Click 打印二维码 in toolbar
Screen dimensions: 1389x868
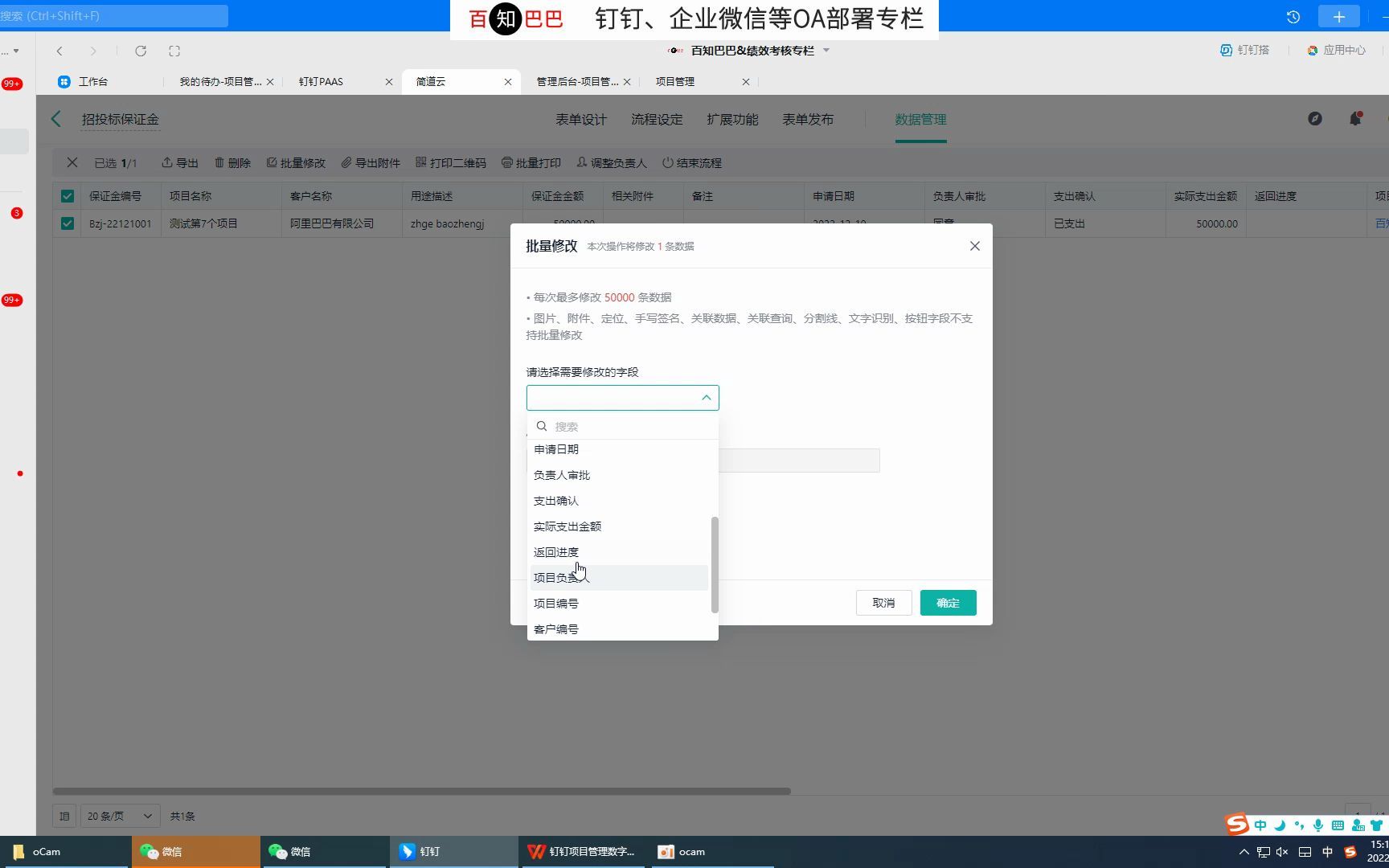point(451,162)
